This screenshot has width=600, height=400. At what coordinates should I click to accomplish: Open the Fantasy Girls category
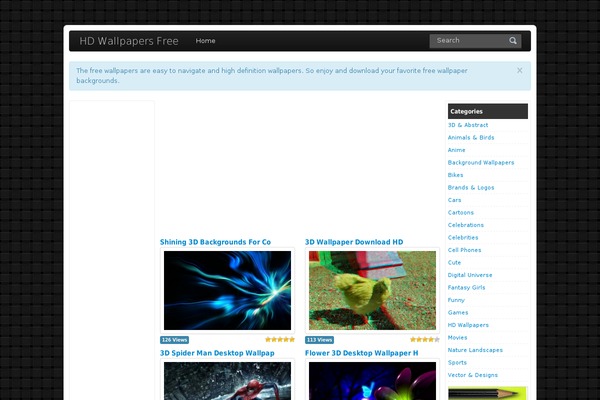[466, 287]
